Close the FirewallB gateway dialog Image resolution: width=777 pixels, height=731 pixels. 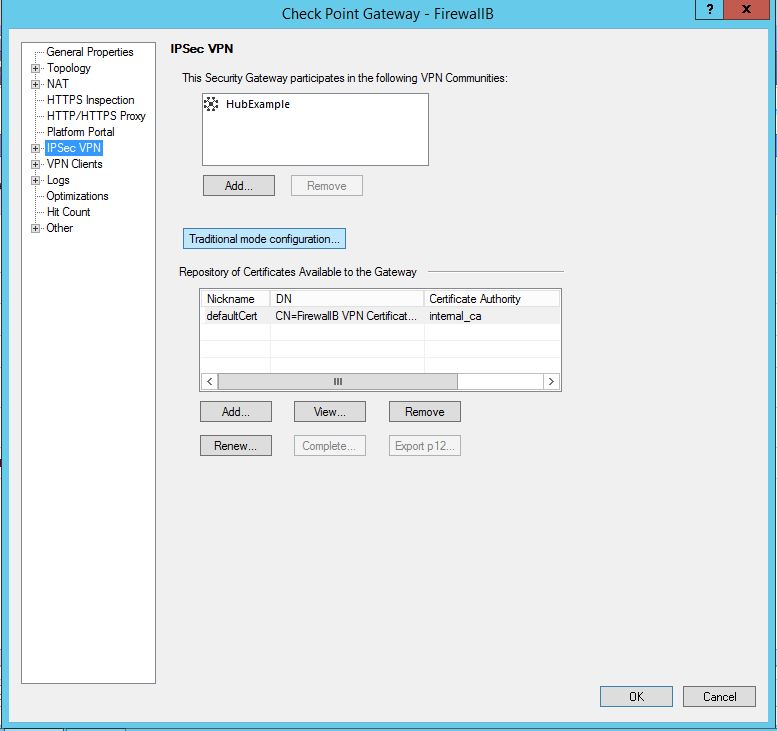click(746, 9)
